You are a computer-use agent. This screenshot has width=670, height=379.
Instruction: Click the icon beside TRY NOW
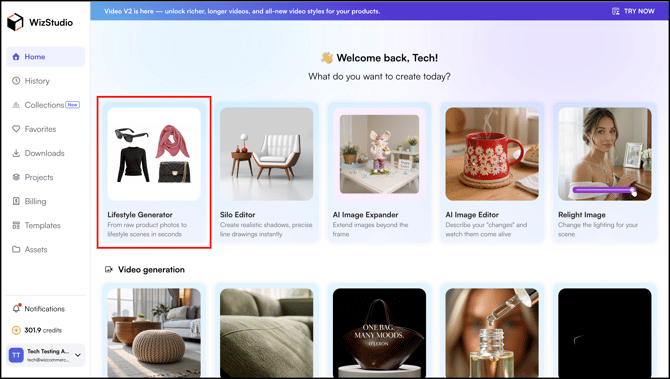(615, 11)
